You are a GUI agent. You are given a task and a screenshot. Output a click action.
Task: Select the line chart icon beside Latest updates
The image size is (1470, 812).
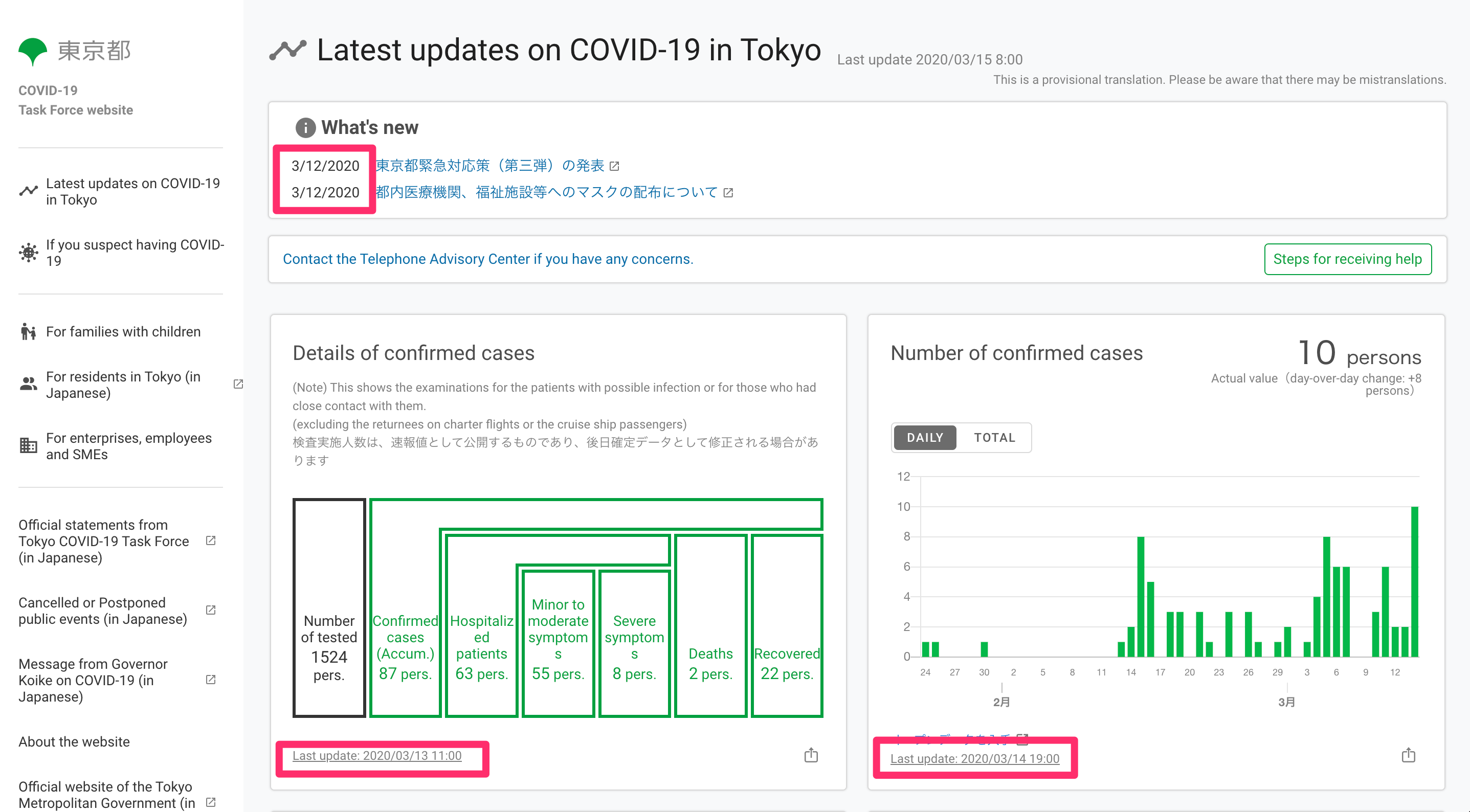(29, 191)
